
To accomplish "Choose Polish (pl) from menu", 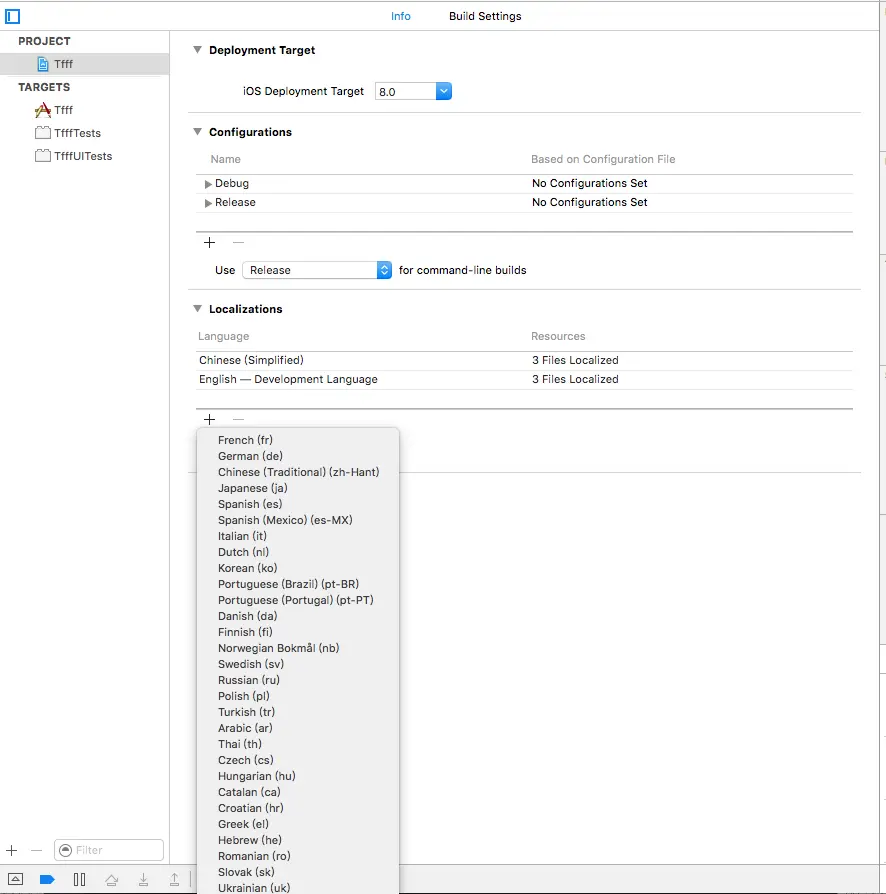I will (298, 696).
